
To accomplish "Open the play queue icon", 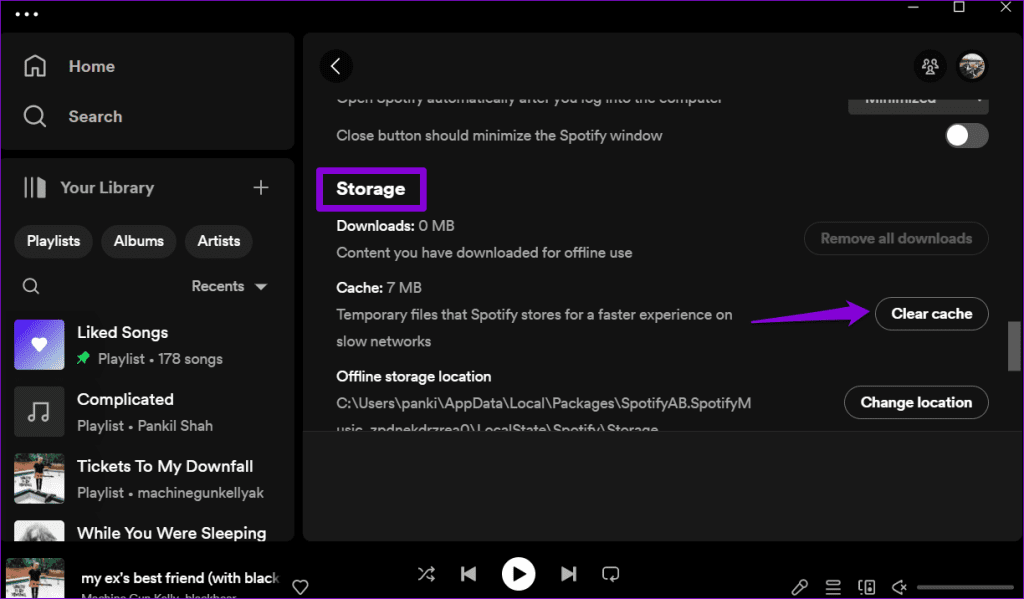I will (833, 587).
